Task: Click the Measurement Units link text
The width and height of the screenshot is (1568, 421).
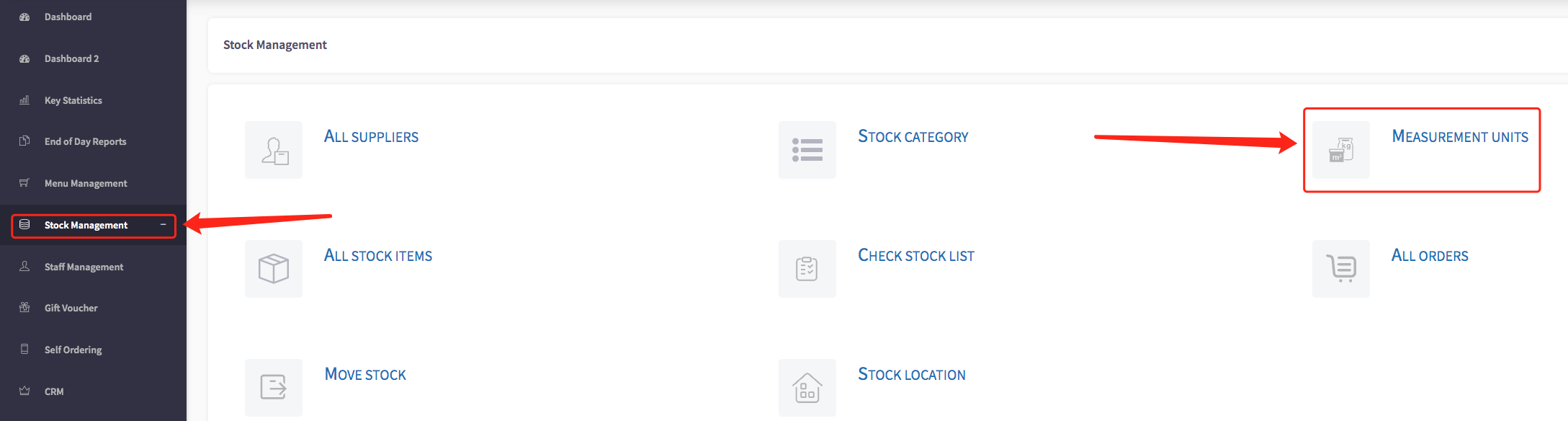Action: pos(1460,136)
